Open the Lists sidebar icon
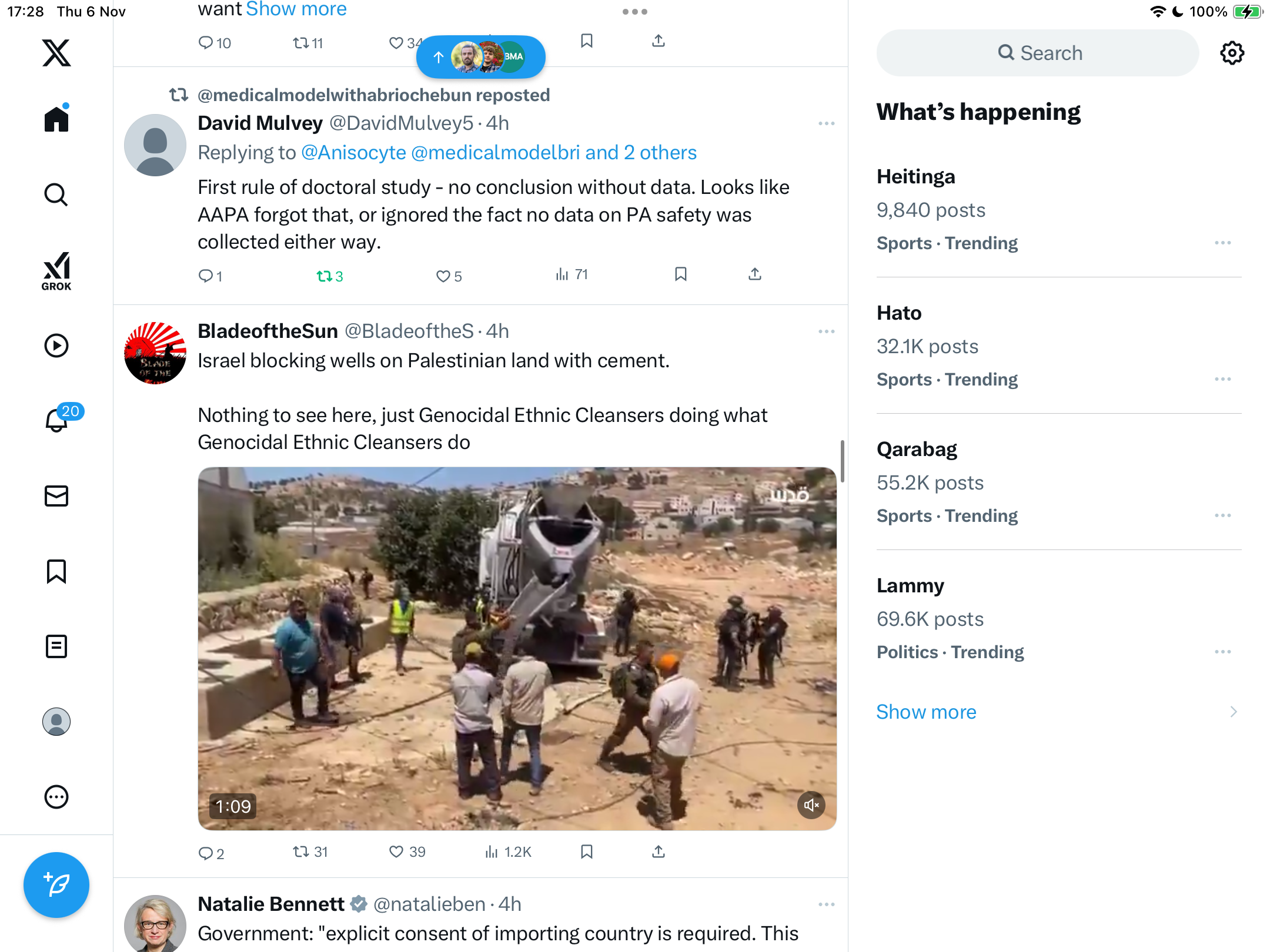 [x=56, y=646]
